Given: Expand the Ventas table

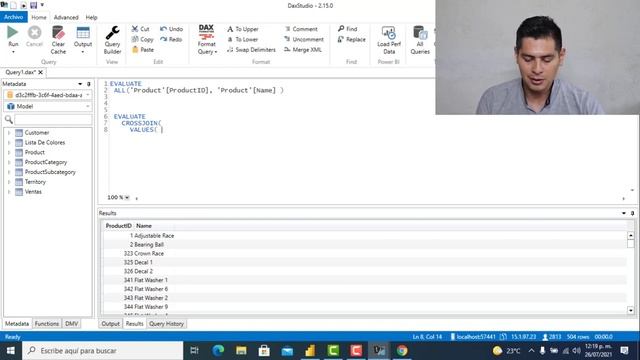Looking at the screenshot, I should click(x=9, y=191).
